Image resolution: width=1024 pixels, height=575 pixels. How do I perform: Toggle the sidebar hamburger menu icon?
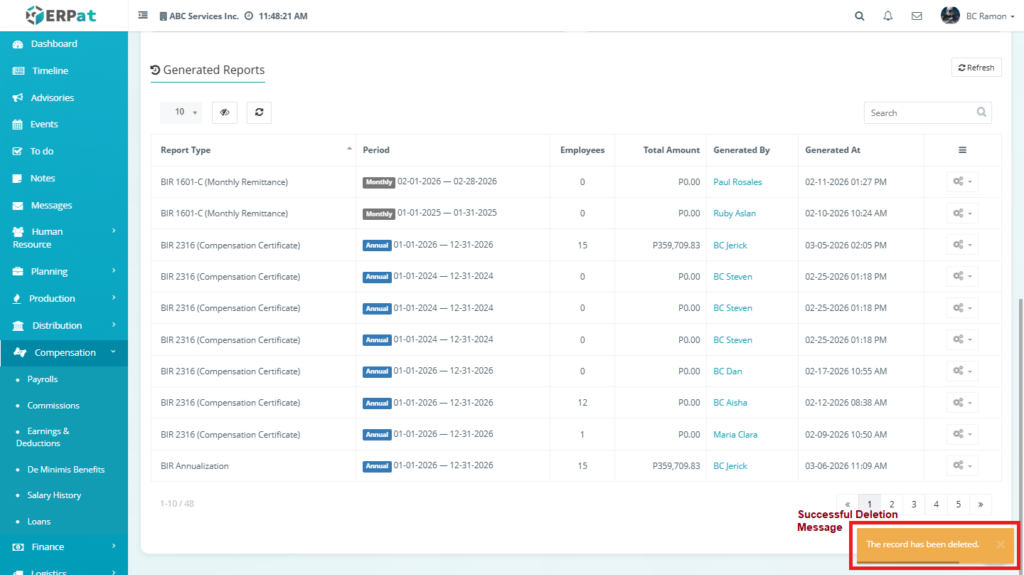(143, 16)
